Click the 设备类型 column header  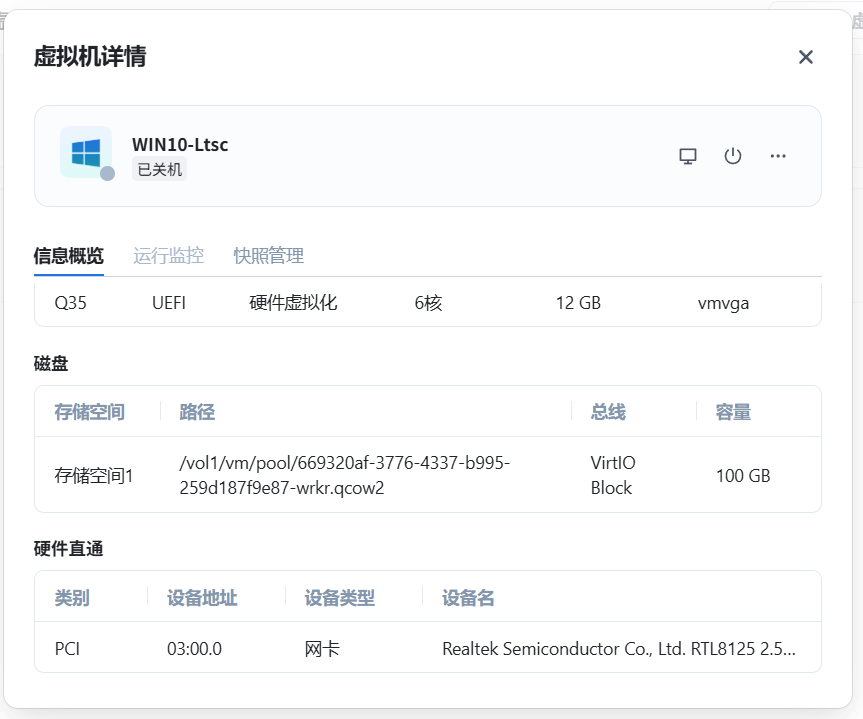pos(340,597)
